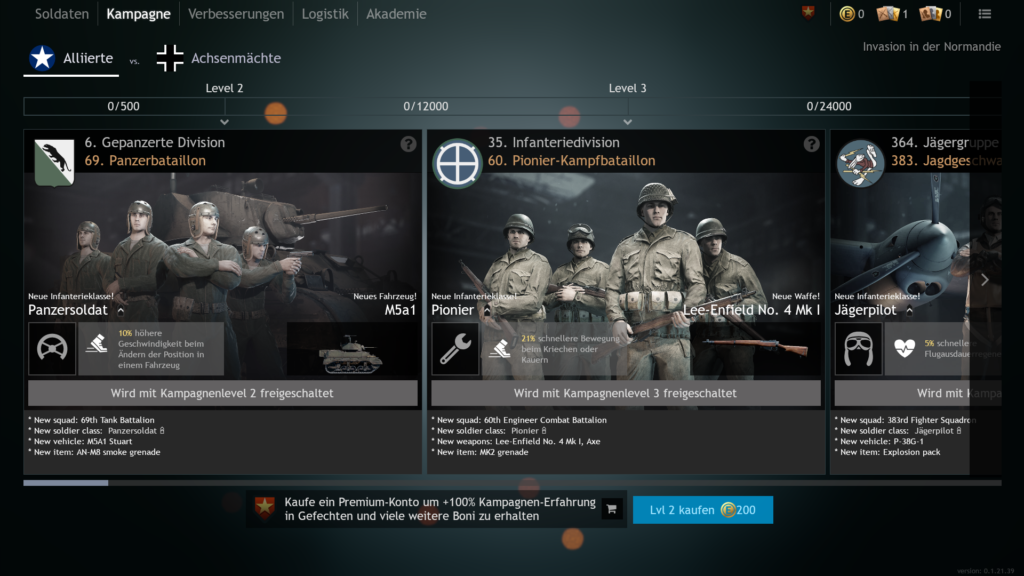Open help for 35. Infanteriedivision
The height and width of the screenshot is (576, 1024).
[811, 144]
